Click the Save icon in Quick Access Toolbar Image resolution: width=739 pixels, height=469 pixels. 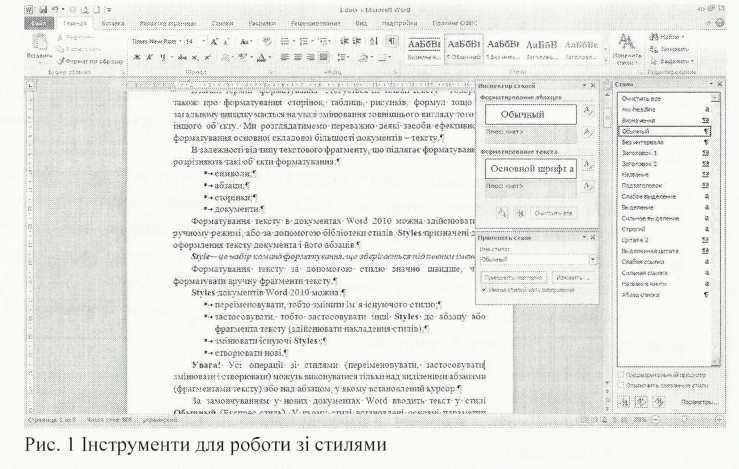pos(44,9)
